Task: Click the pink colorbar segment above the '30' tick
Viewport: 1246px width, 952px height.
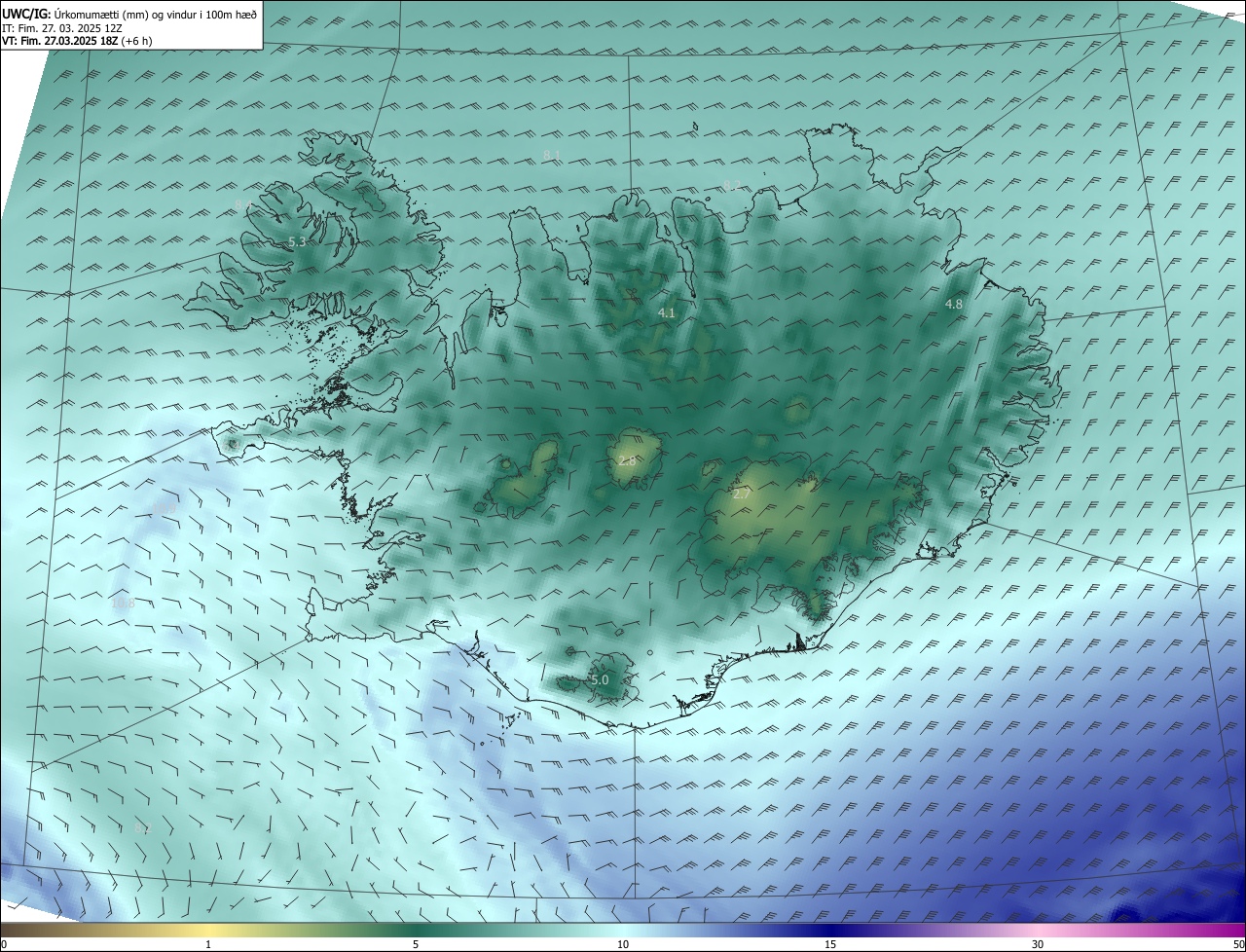Action: 1038,930
